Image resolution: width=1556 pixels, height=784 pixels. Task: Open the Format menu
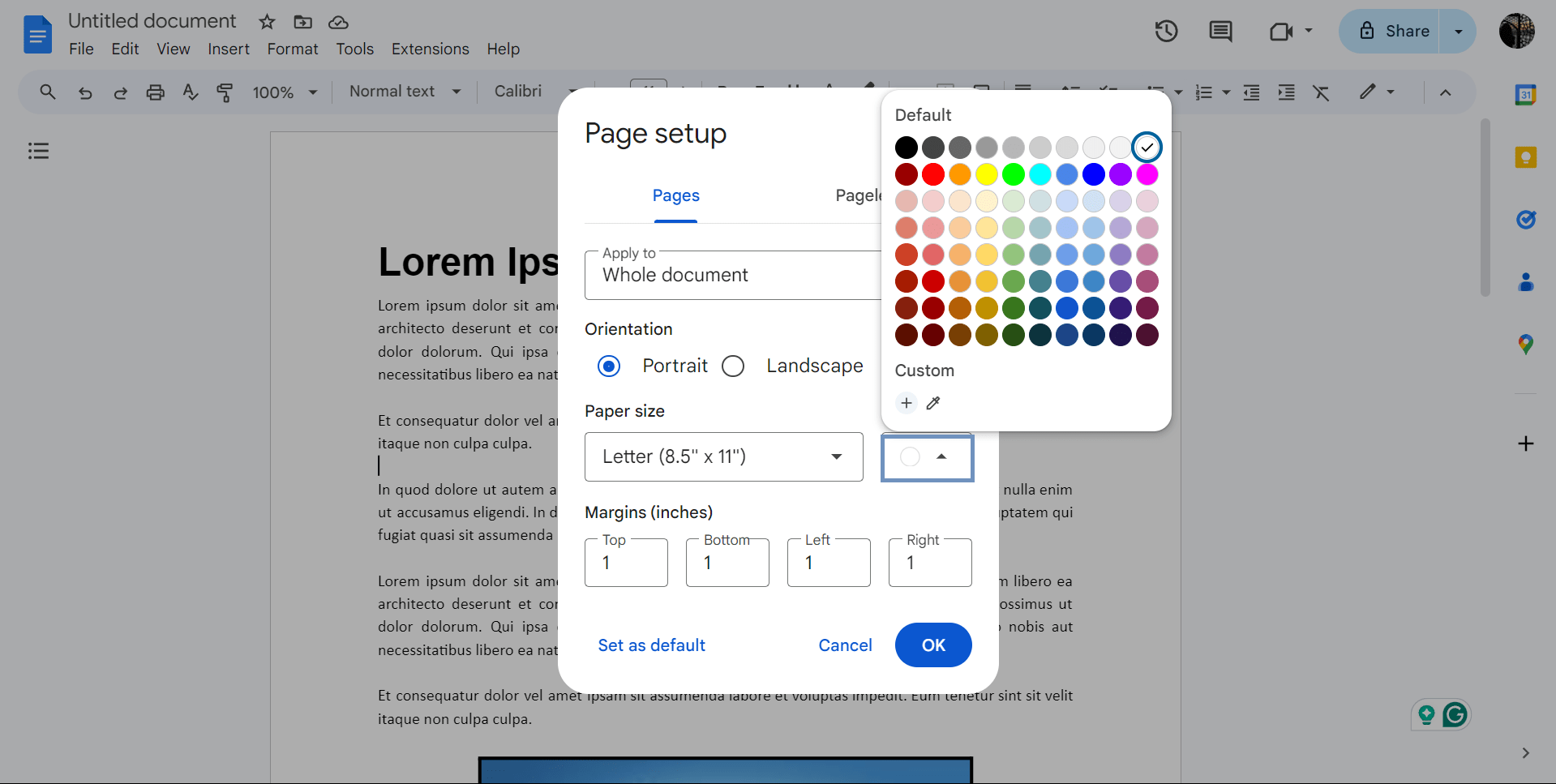[x=292, y=49]
